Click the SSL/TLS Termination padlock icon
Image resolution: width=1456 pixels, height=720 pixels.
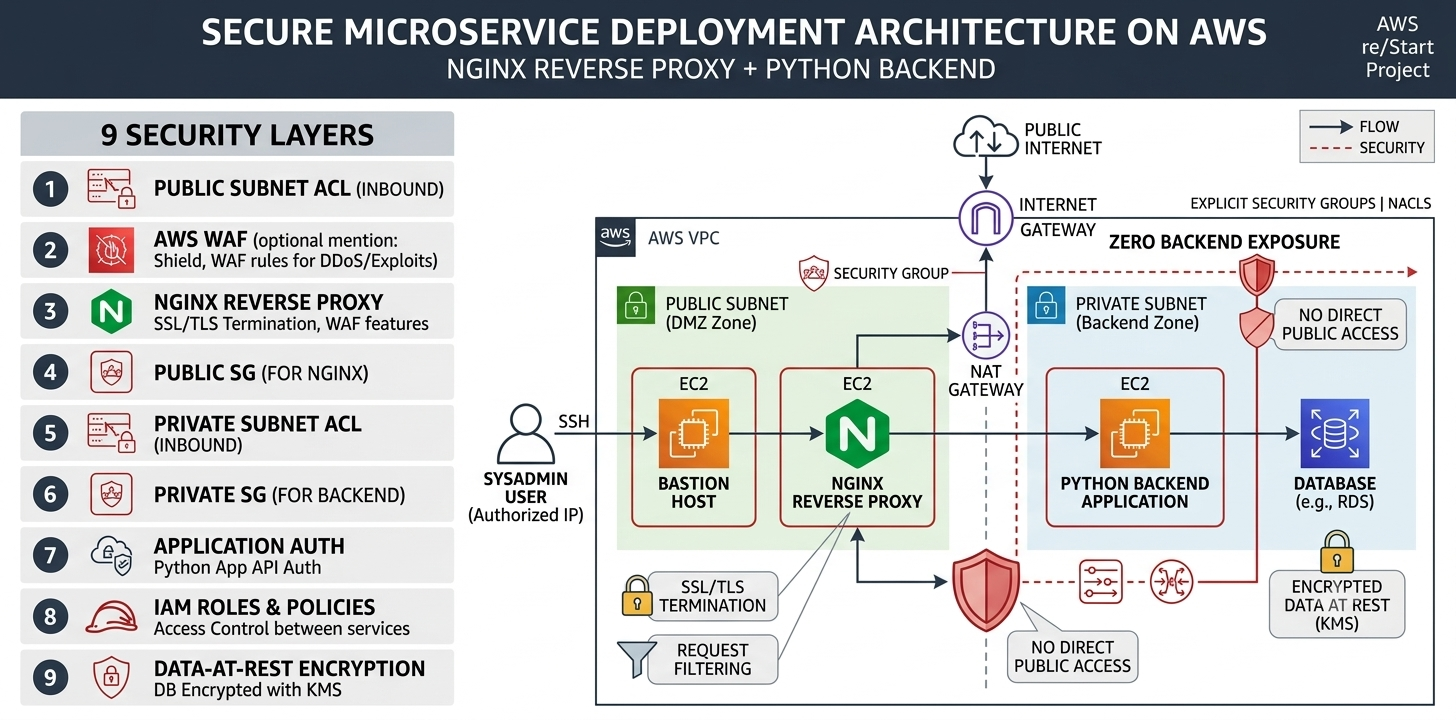636,594
